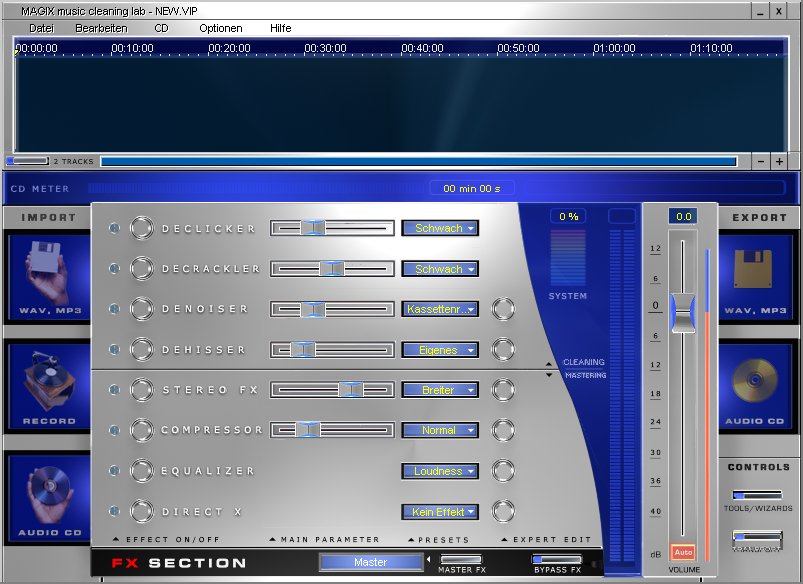Open the CD menu

point(161,28)
